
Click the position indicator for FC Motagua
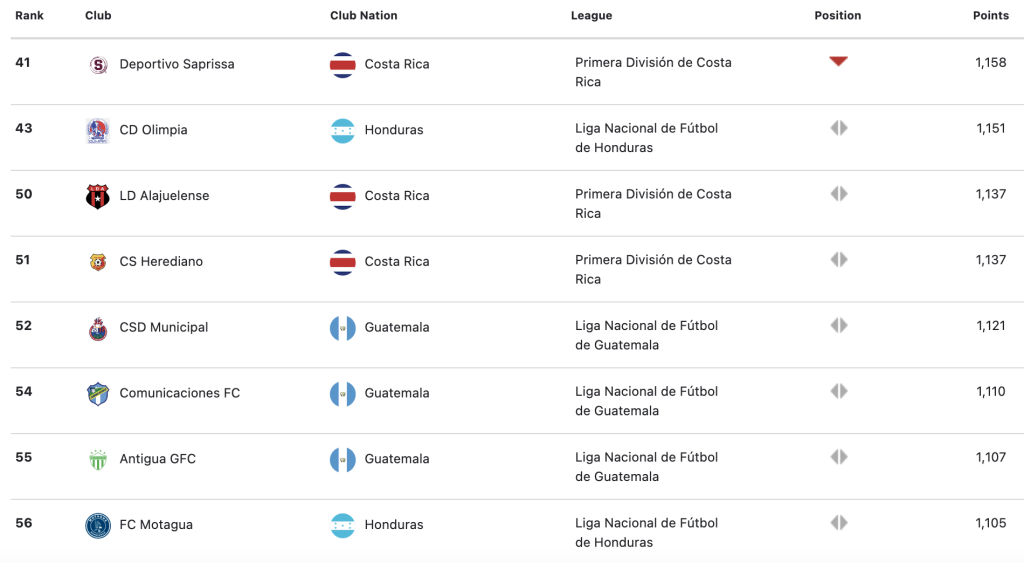coord(839,523)
